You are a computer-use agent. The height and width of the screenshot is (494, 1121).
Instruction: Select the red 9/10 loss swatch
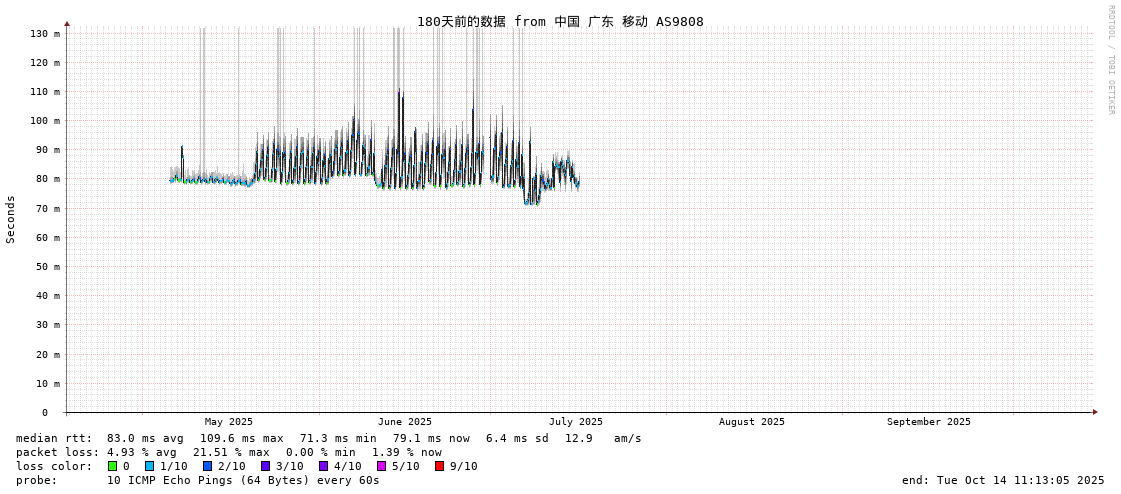pos(439,466)
